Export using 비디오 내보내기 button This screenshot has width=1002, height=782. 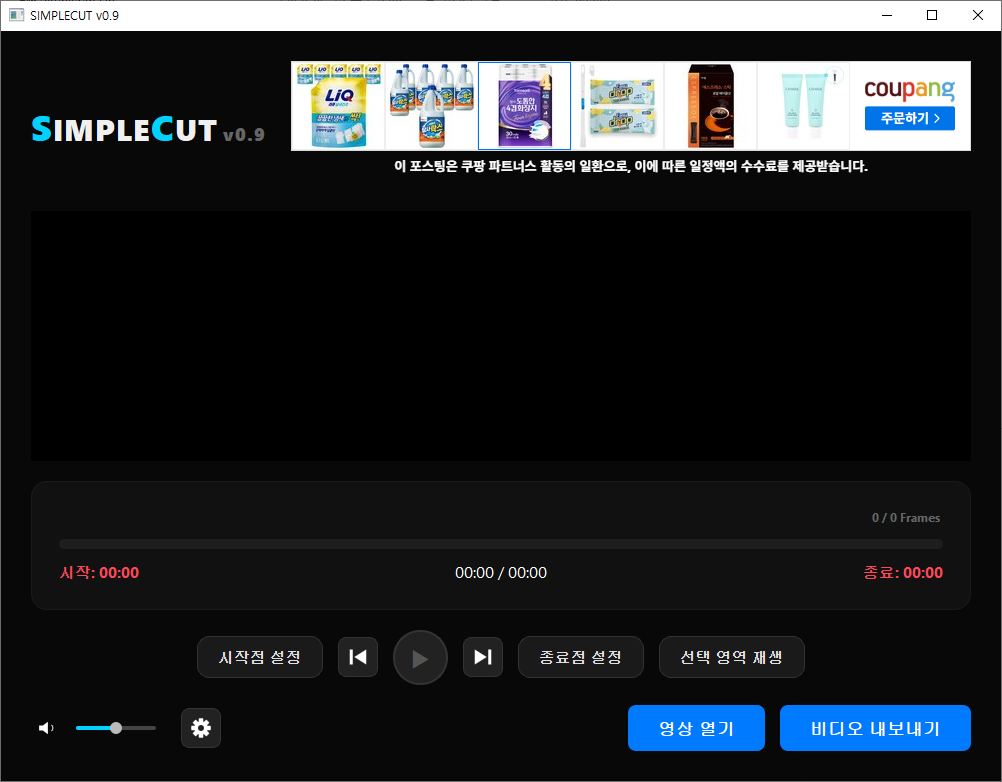tap(875, 728)
